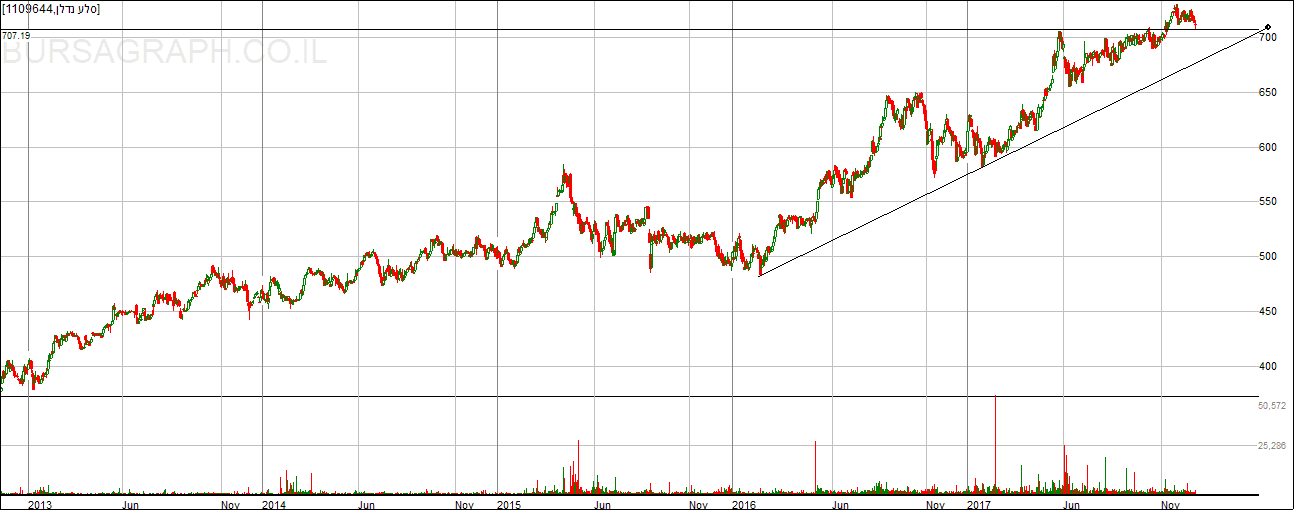Image resolution: width=1294 pixels, height=510 pixels.
Task: Select the 707.19 price level label
Action: pos(15,36)
